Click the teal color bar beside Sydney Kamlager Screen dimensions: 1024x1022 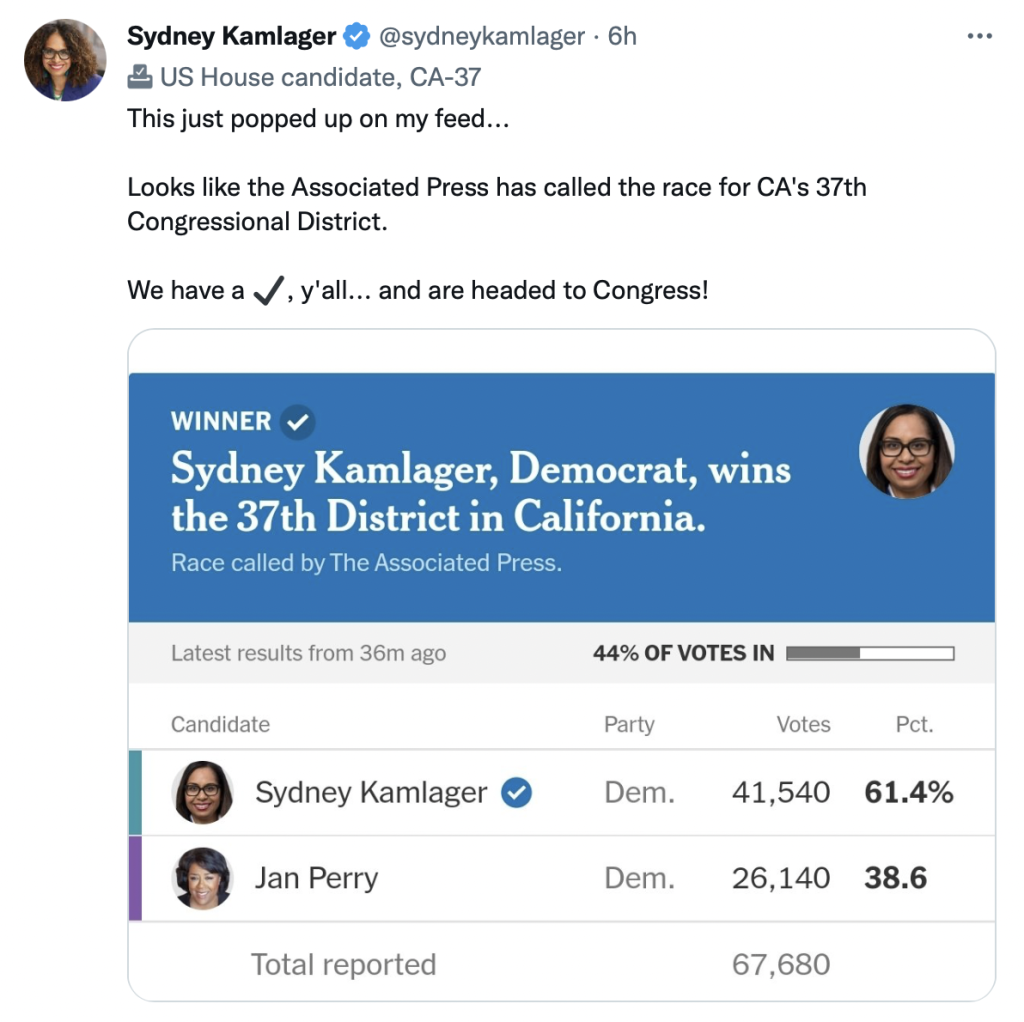[135, 792]
